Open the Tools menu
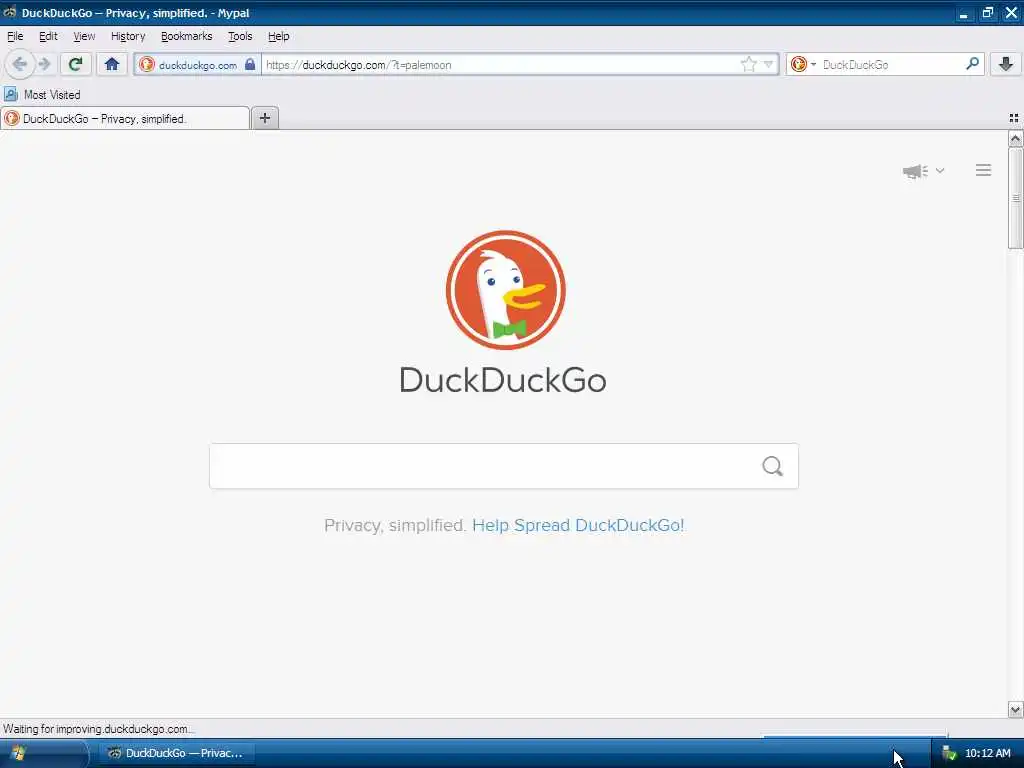Viewport: 1024px width, 768px height. pos(240,37)
